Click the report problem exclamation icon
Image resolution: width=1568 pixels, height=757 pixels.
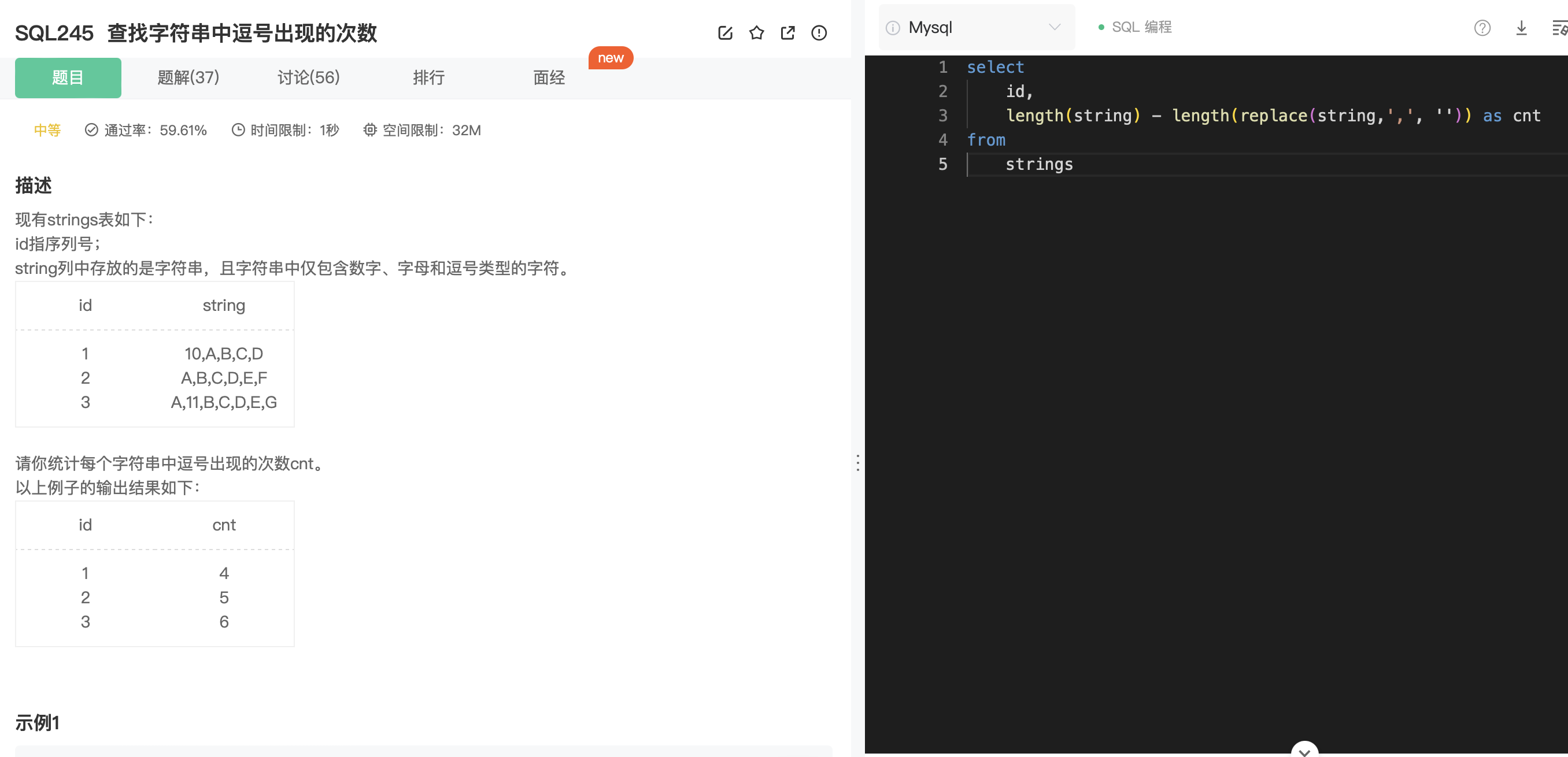(x=819, y=33)
